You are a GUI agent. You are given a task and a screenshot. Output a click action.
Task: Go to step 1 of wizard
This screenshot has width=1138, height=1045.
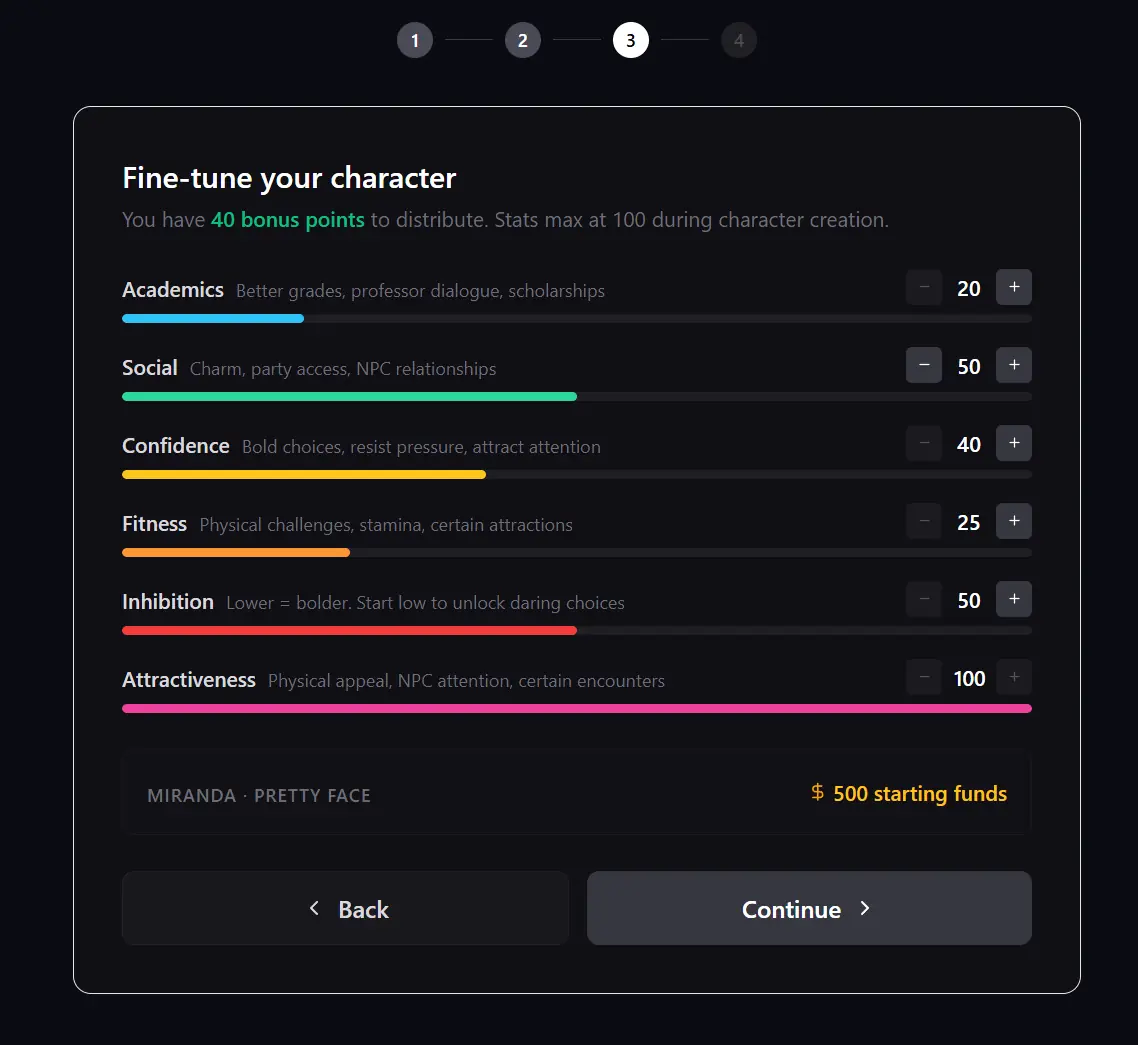[x=415, y=41]
